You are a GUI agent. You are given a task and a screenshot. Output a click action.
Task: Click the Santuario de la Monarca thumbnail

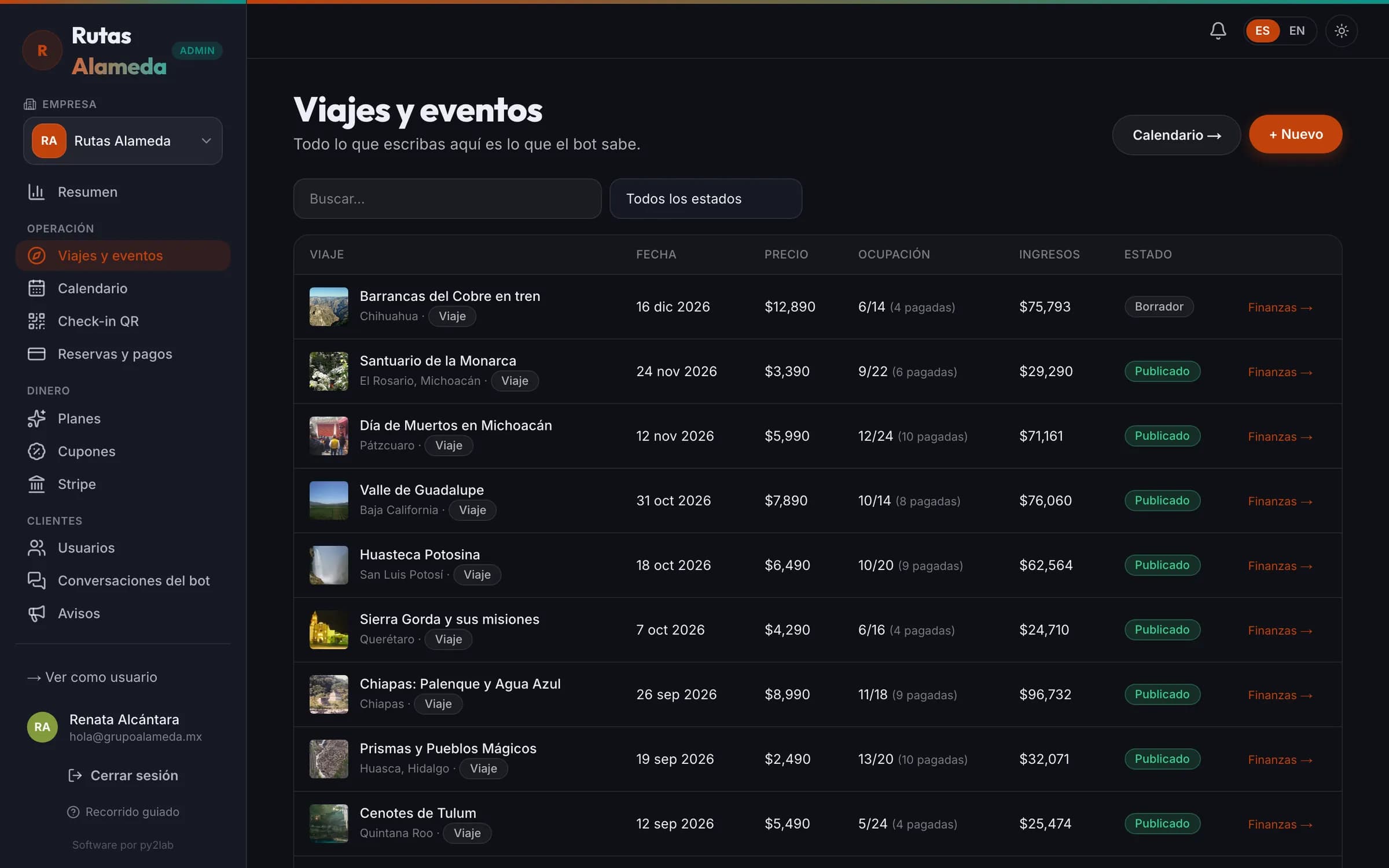[x=329, y=371]
